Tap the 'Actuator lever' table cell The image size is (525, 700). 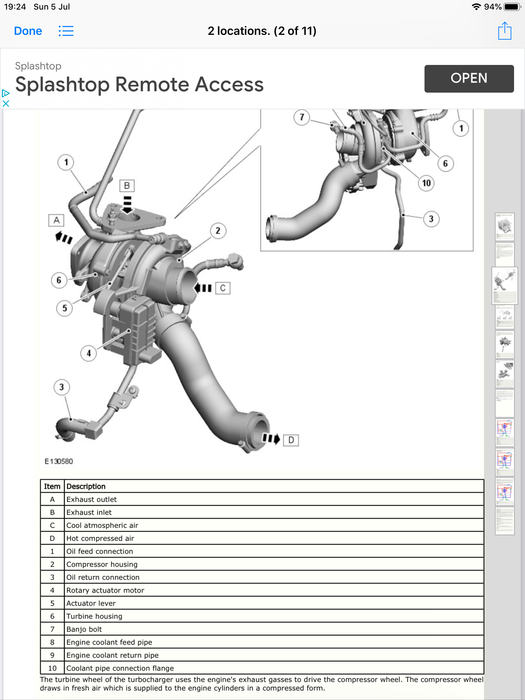click(274, 603)
